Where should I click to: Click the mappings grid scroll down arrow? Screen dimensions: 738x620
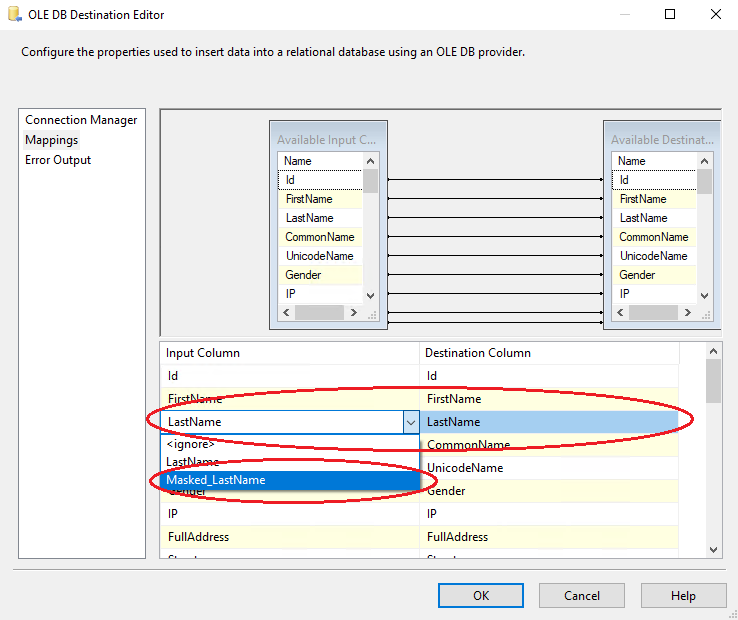point(713,549)
